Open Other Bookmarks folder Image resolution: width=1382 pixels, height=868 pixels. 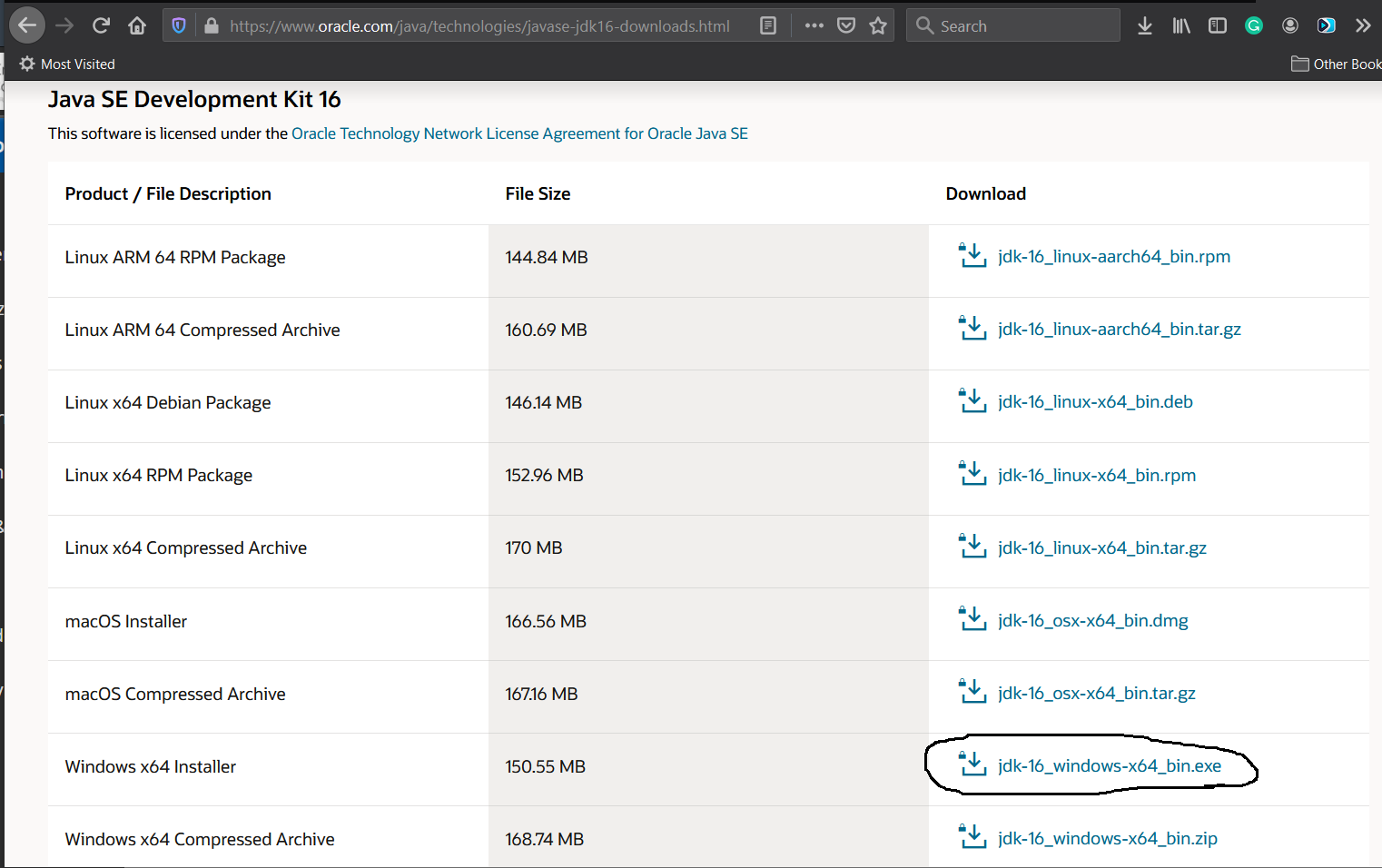(1336, 64)
